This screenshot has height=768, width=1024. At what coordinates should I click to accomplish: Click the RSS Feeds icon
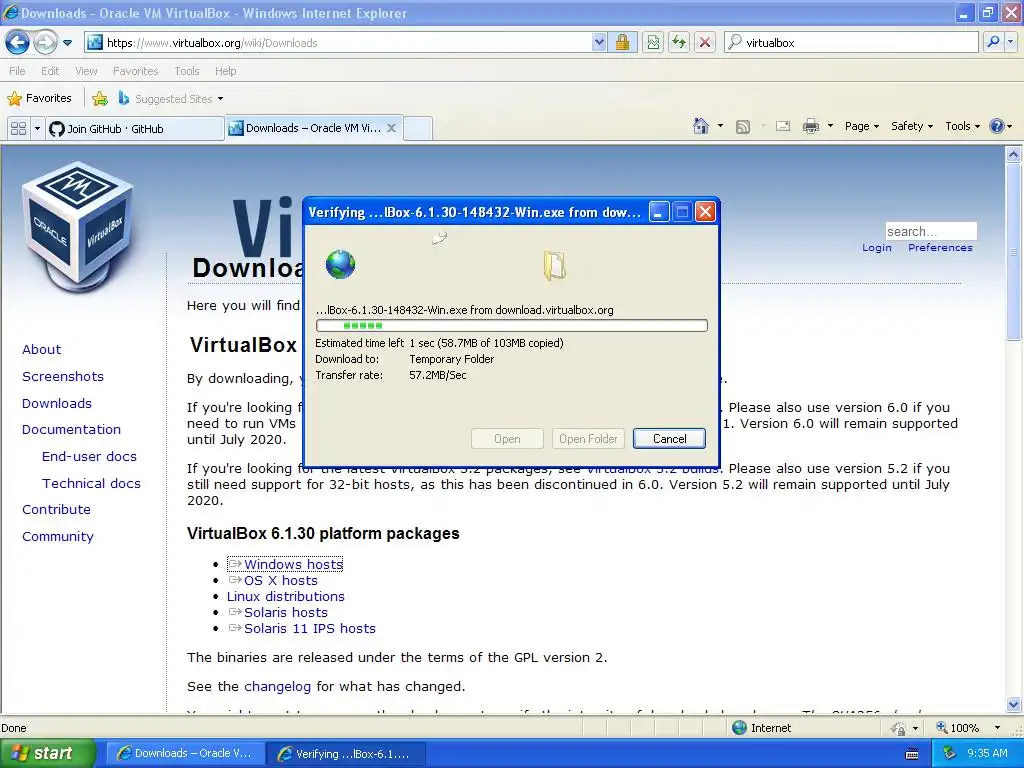743,127
